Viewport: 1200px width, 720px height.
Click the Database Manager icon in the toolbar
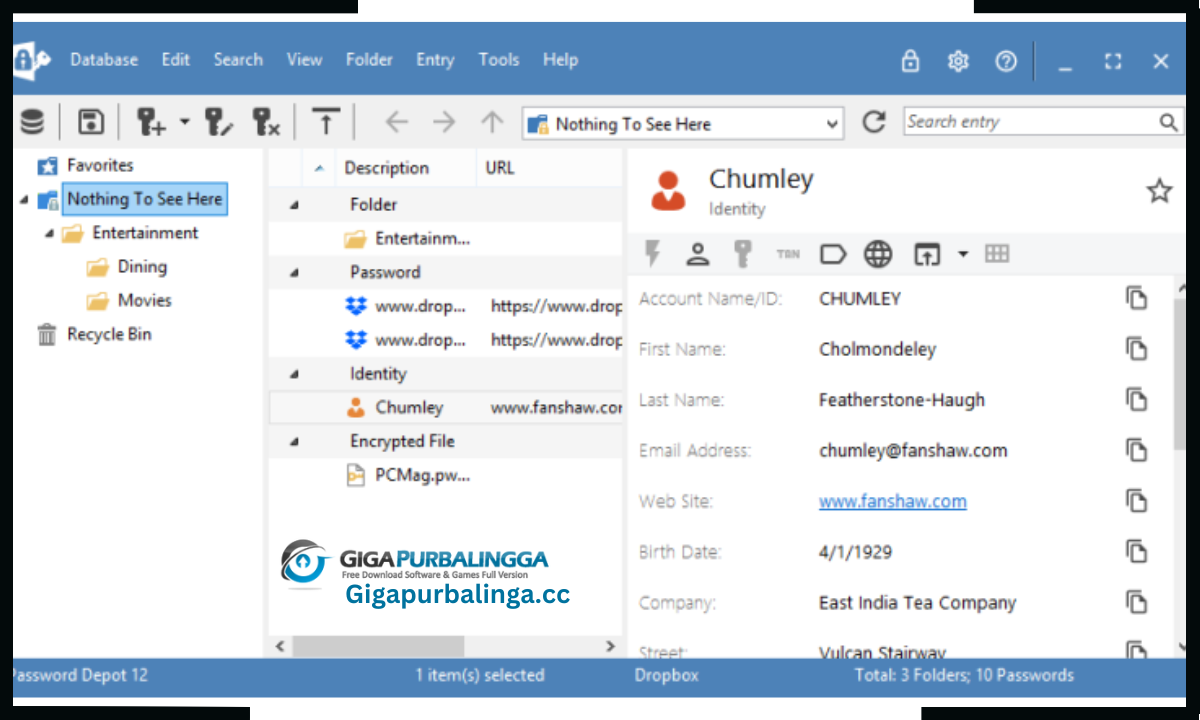point(32,123)
